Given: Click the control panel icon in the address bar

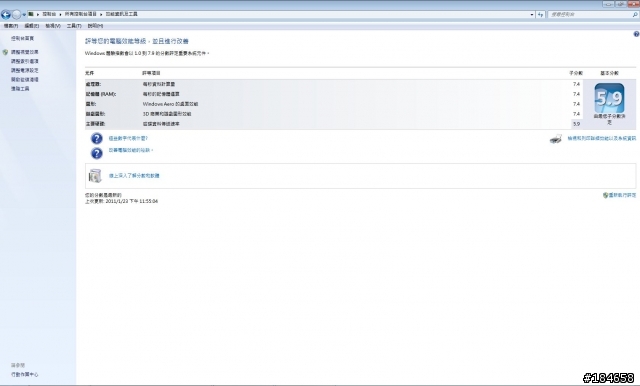Looking at the screenshot, I should pyautogui.click(x=31, y=14).
